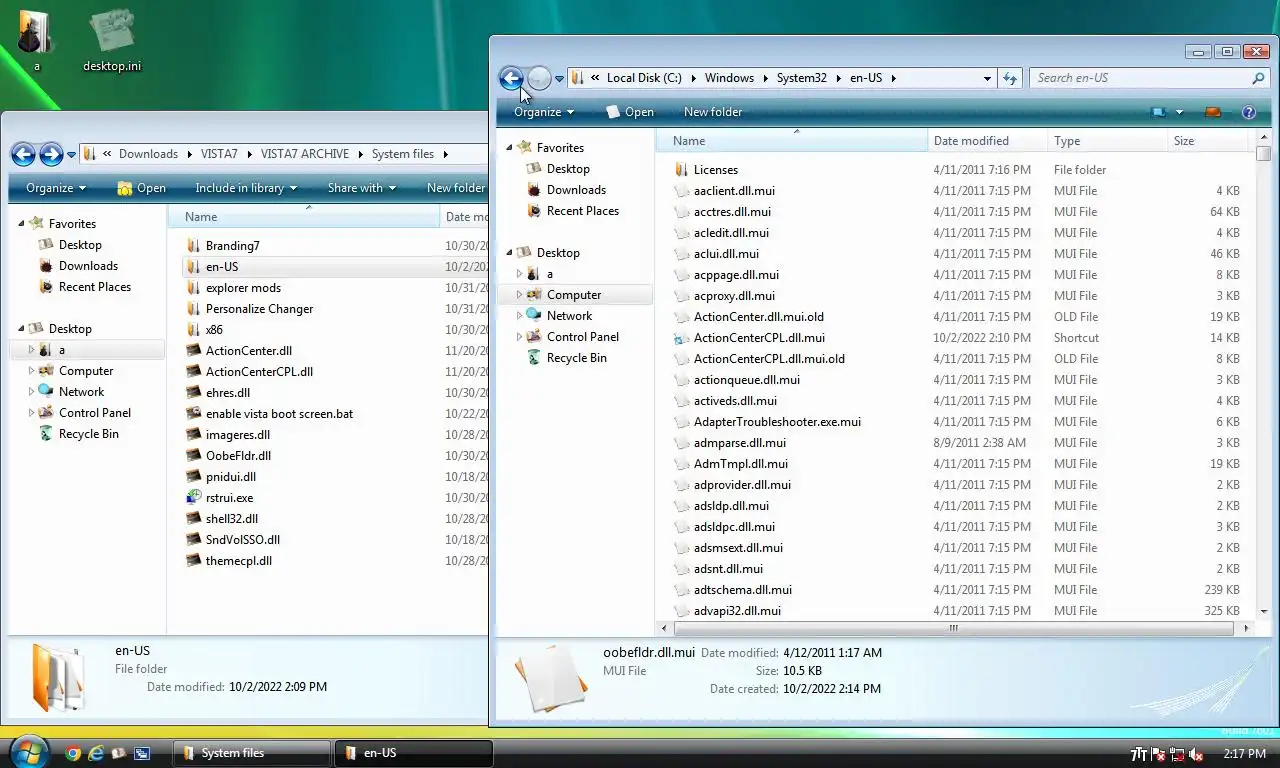Toggle the preview pane icon
This screenshot has height=768, width=1280.
coord(1213,112)
